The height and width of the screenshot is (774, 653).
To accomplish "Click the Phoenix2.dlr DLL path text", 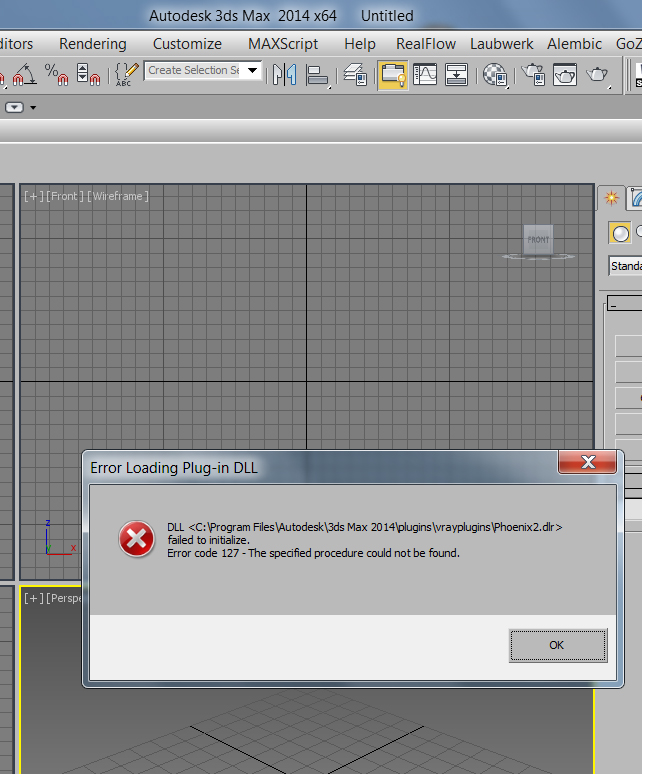I will [x=364, y=527].
